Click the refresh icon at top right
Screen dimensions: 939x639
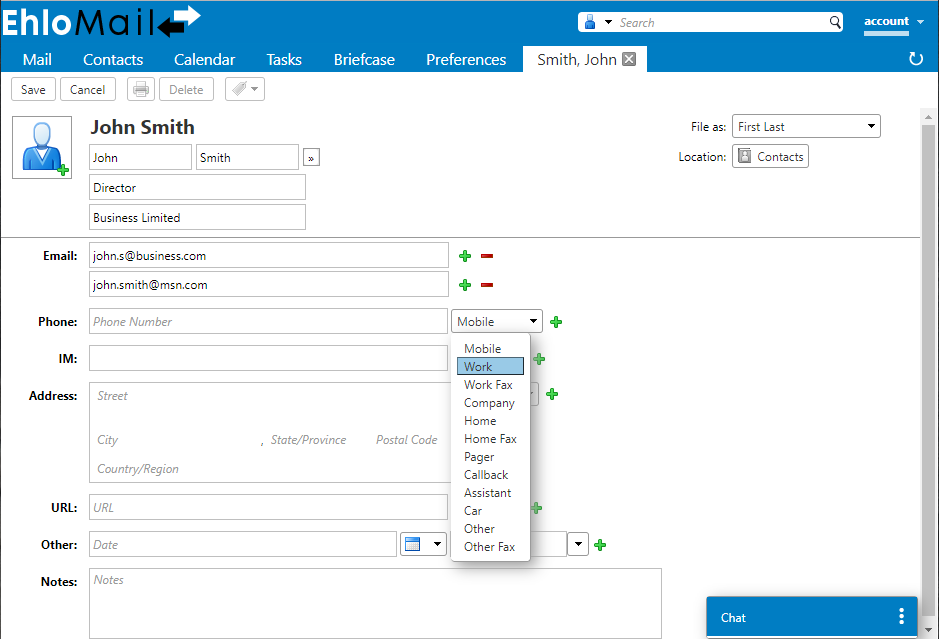coord(916,59)
